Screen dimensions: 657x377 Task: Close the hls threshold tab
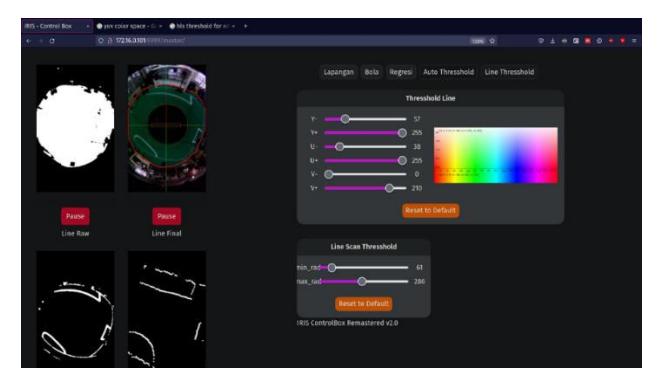pyautogui.click(x=233, y=26)
